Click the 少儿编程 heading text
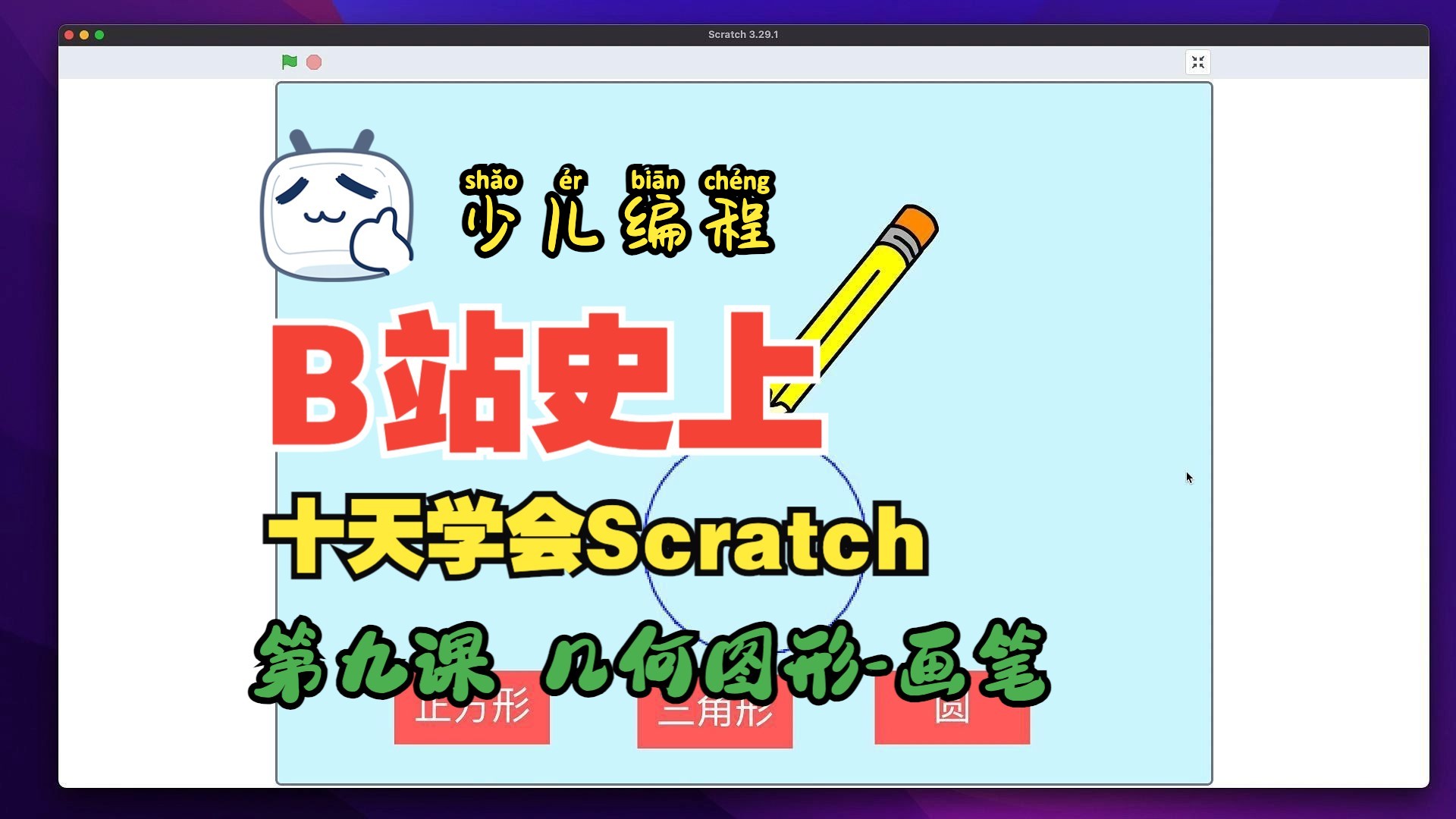 coord(618,226)
